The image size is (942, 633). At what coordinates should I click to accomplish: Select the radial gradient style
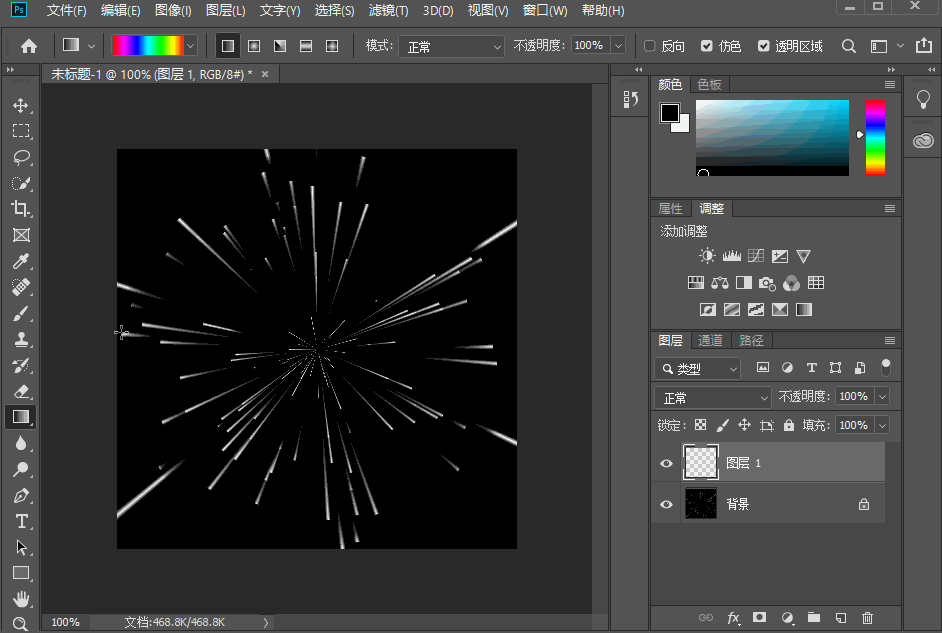[254, 46]
